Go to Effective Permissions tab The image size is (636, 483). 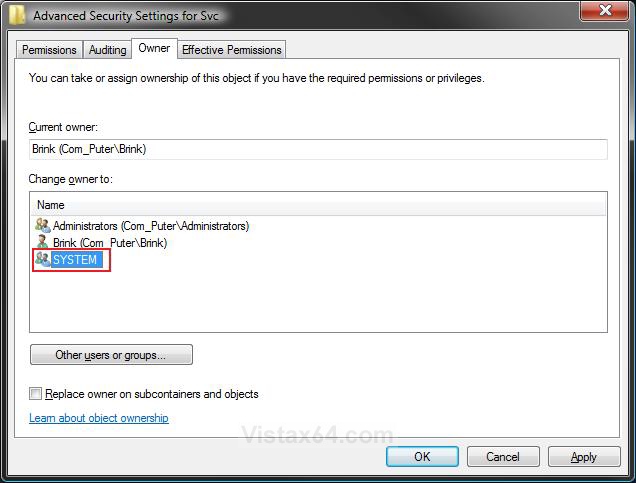(x=232, y=49)
